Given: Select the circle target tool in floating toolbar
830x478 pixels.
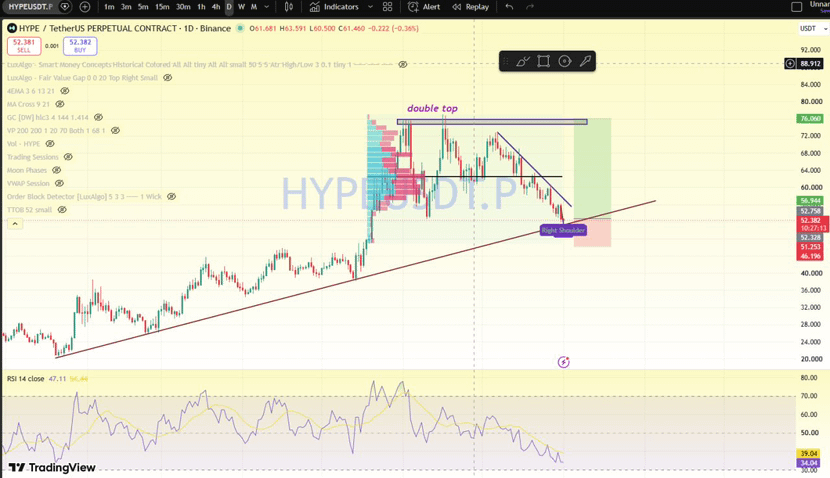Looking at the screenshot, I should 565,61.
